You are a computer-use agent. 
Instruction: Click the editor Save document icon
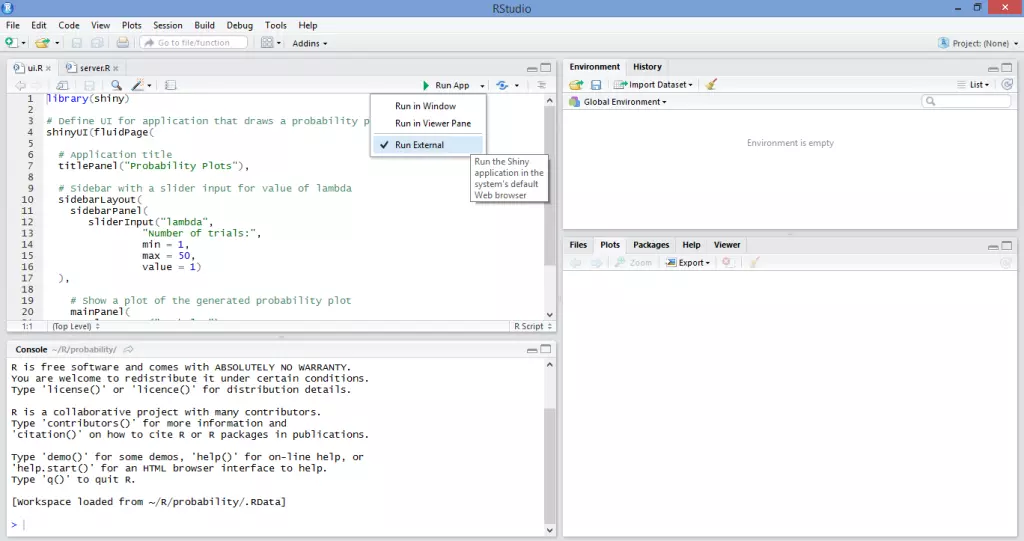click(x=89, y=85)
